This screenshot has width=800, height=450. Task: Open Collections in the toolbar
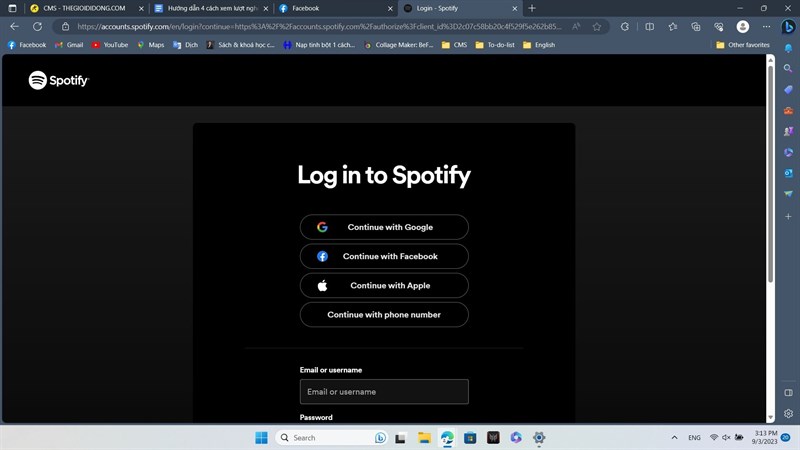pos(696,27)
